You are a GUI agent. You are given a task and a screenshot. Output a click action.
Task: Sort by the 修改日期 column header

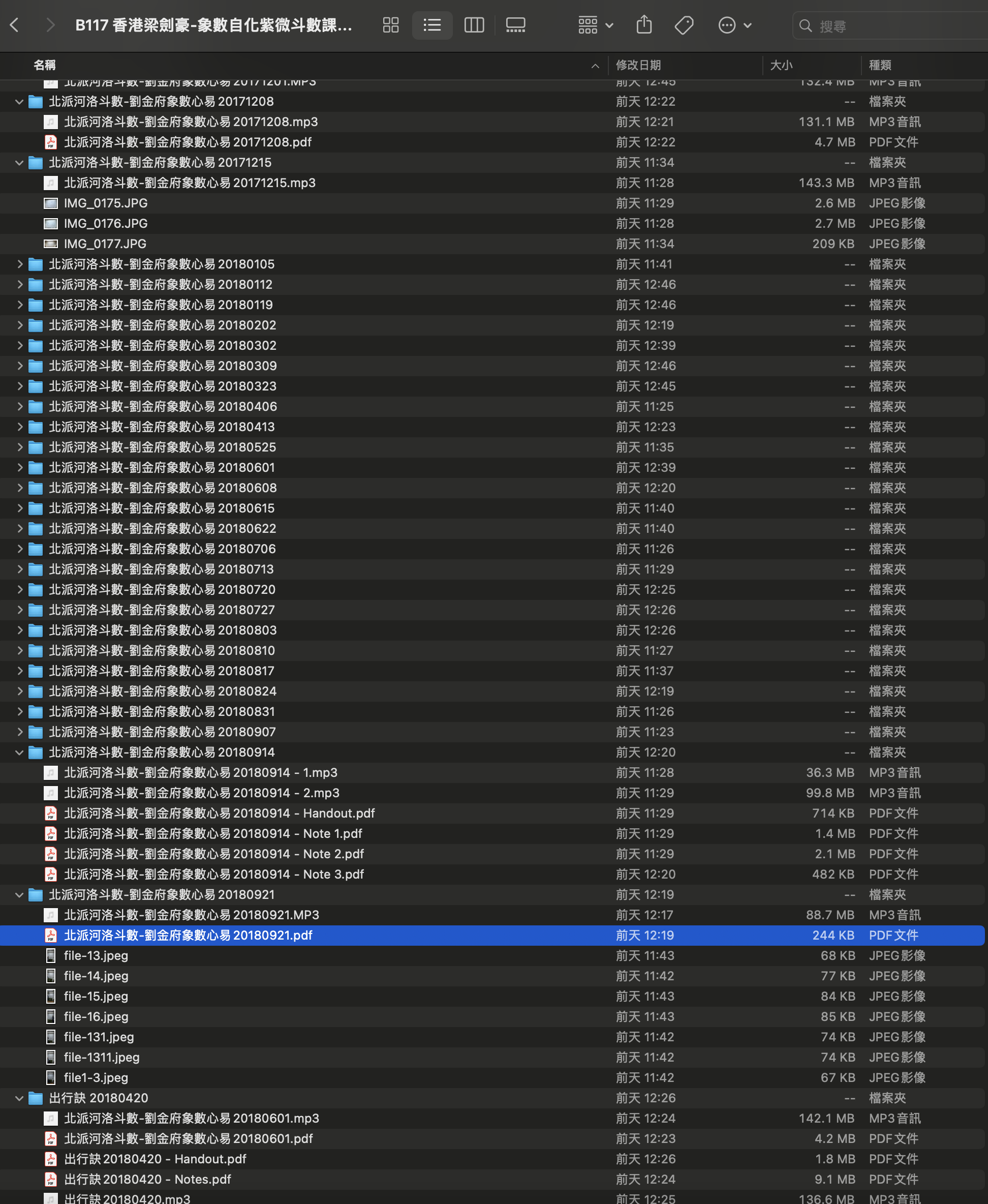(x=638, y=66)
